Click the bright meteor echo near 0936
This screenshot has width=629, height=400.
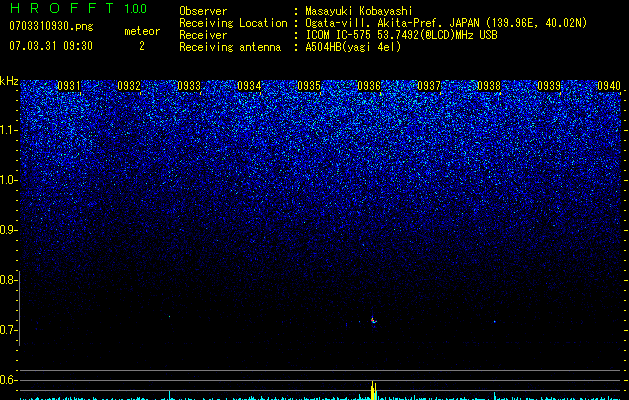click(373, 320)
